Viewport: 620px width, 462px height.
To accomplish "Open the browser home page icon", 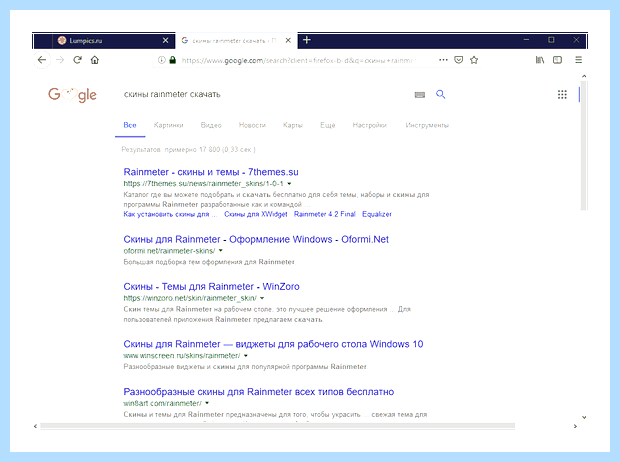I will coord(95,60).
